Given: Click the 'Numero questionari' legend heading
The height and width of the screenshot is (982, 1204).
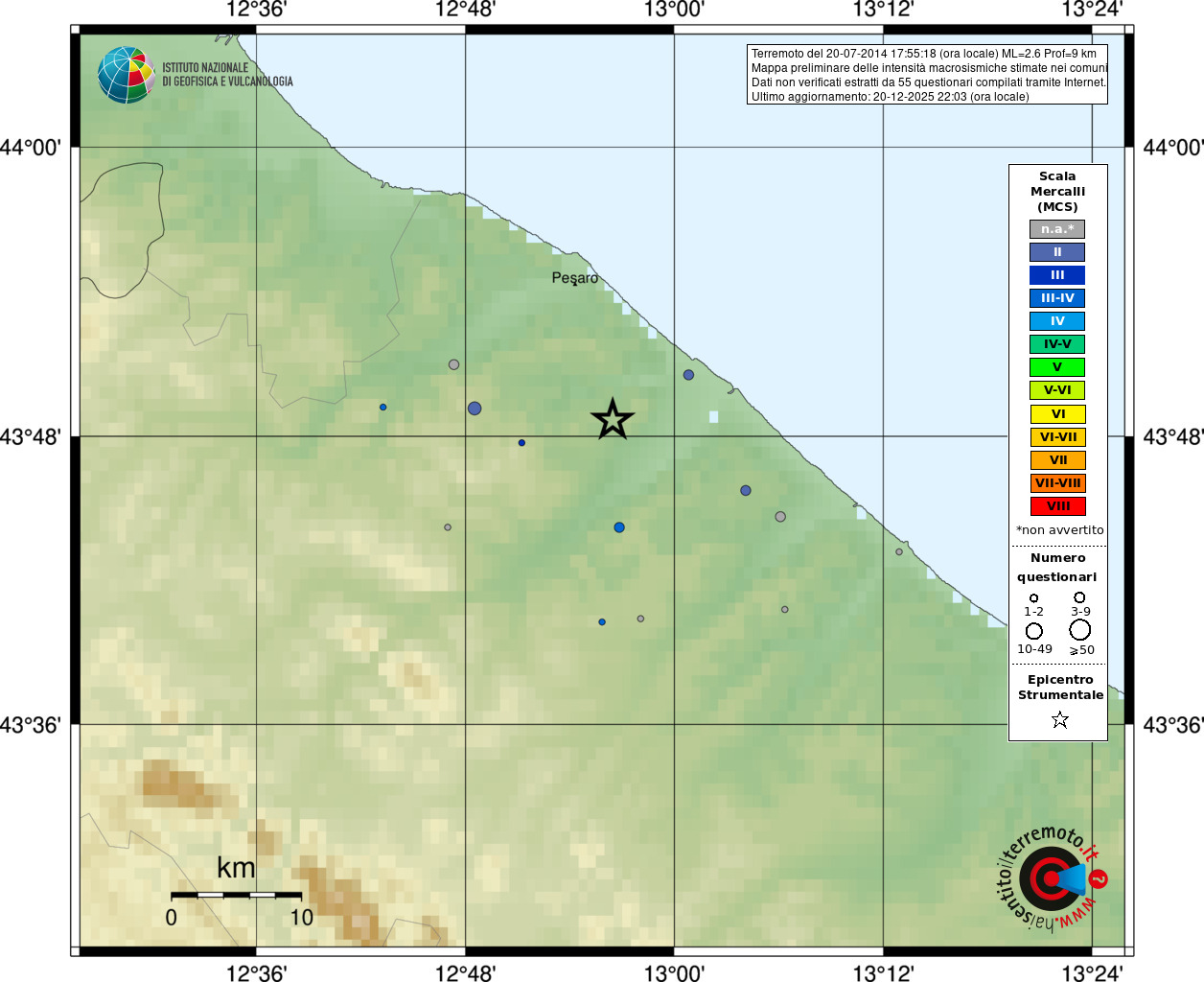Looking at the screenshot, I should (x=1057, y=568).
